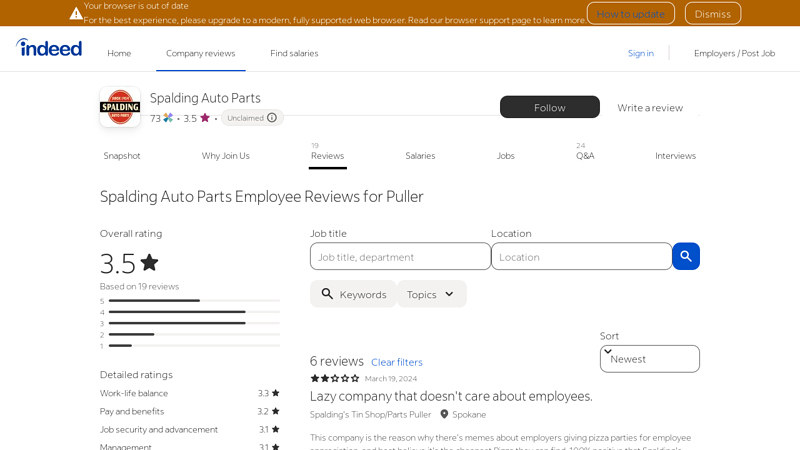
Task: Click the Spalding Auto Parts company name
Action: point(205,98)
